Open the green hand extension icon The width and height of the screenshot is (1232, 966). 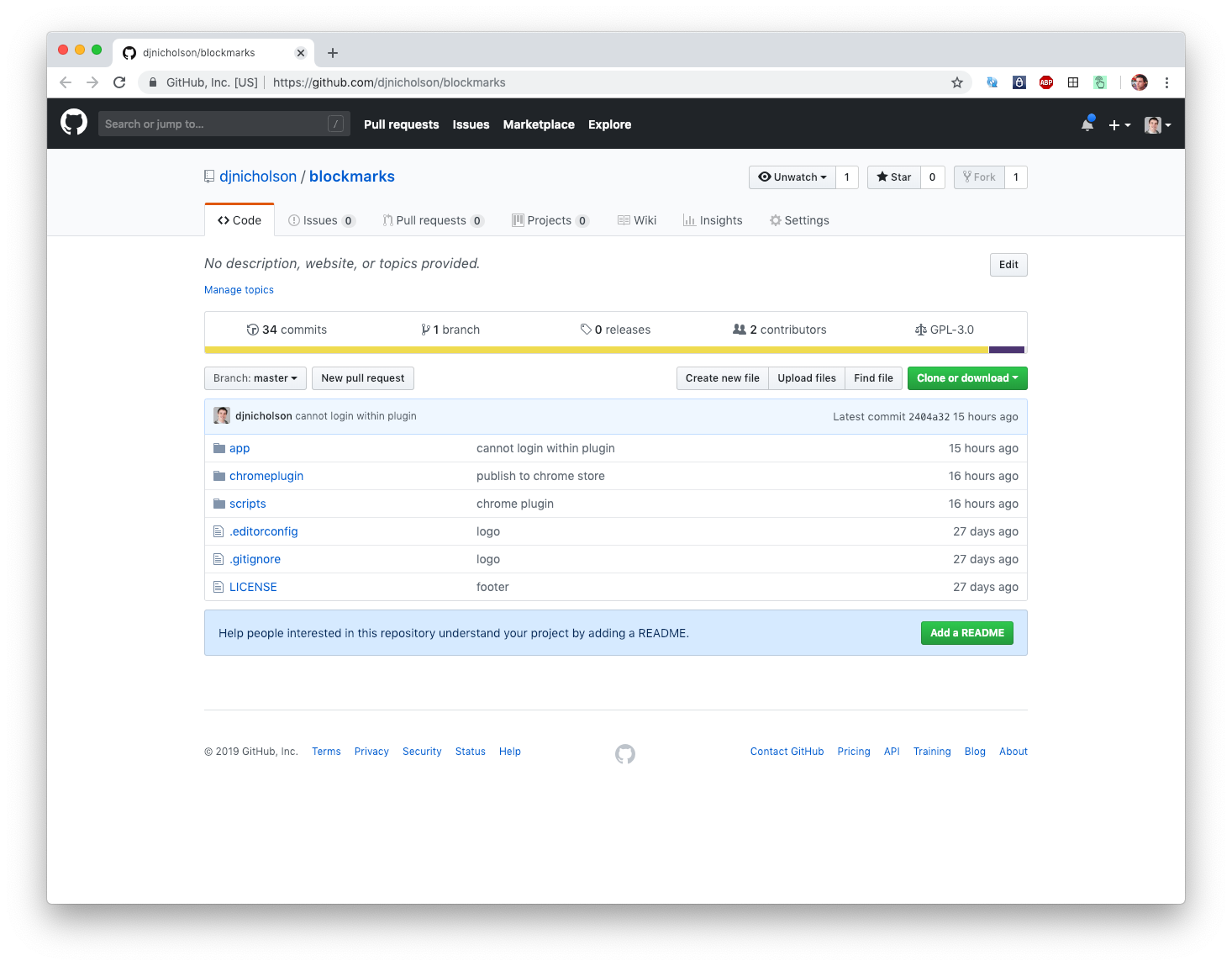(1100, 82)
